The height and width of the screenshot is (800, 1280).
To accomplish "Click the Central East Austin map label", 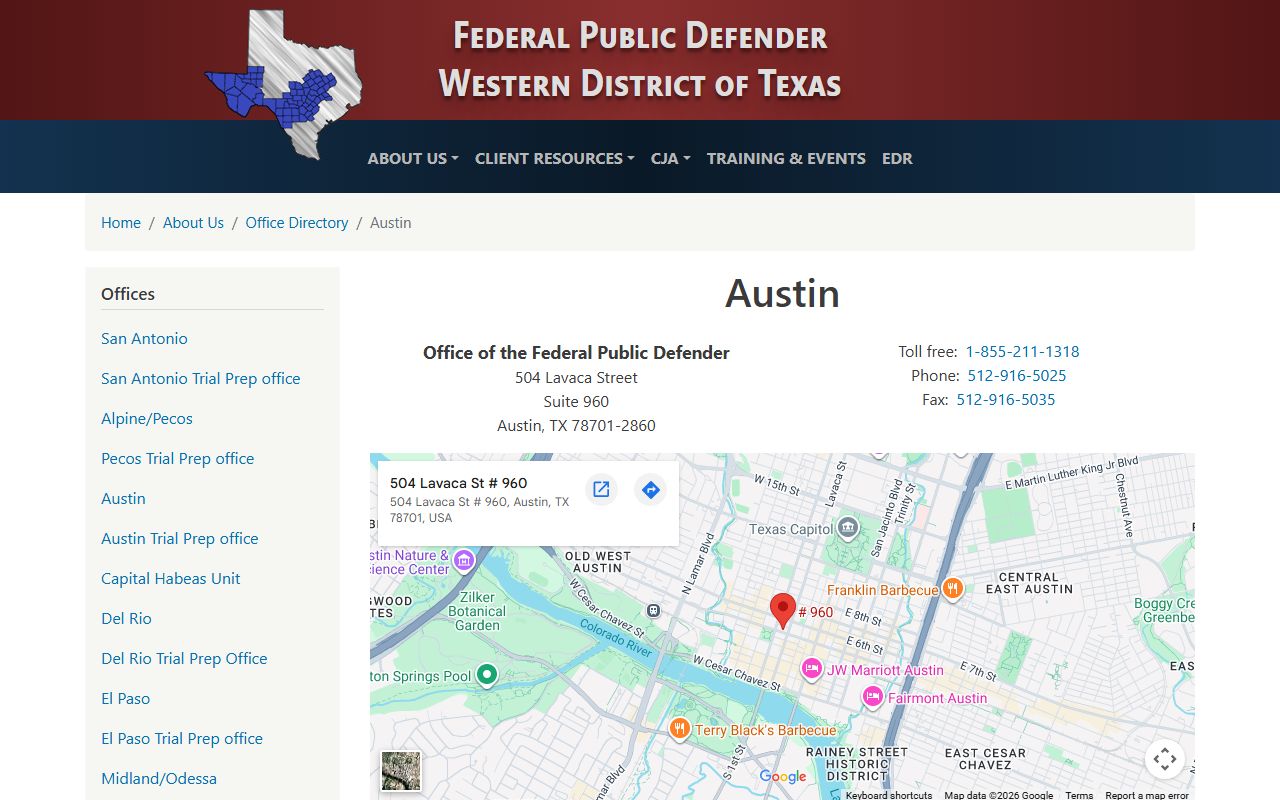I will (x=1028, y=583).
